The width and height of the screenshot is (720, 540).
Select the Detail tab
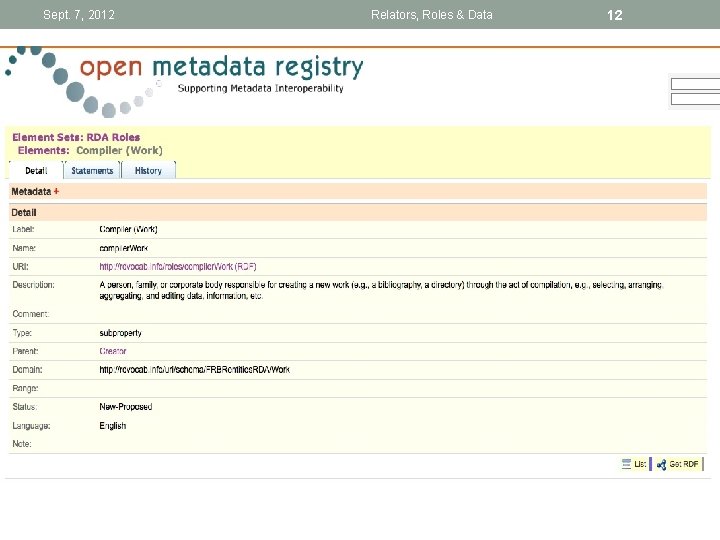[x=36, y=170]
